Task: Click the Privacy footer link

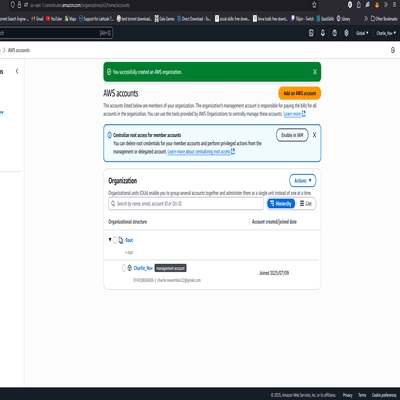Action: pos(347,395)
